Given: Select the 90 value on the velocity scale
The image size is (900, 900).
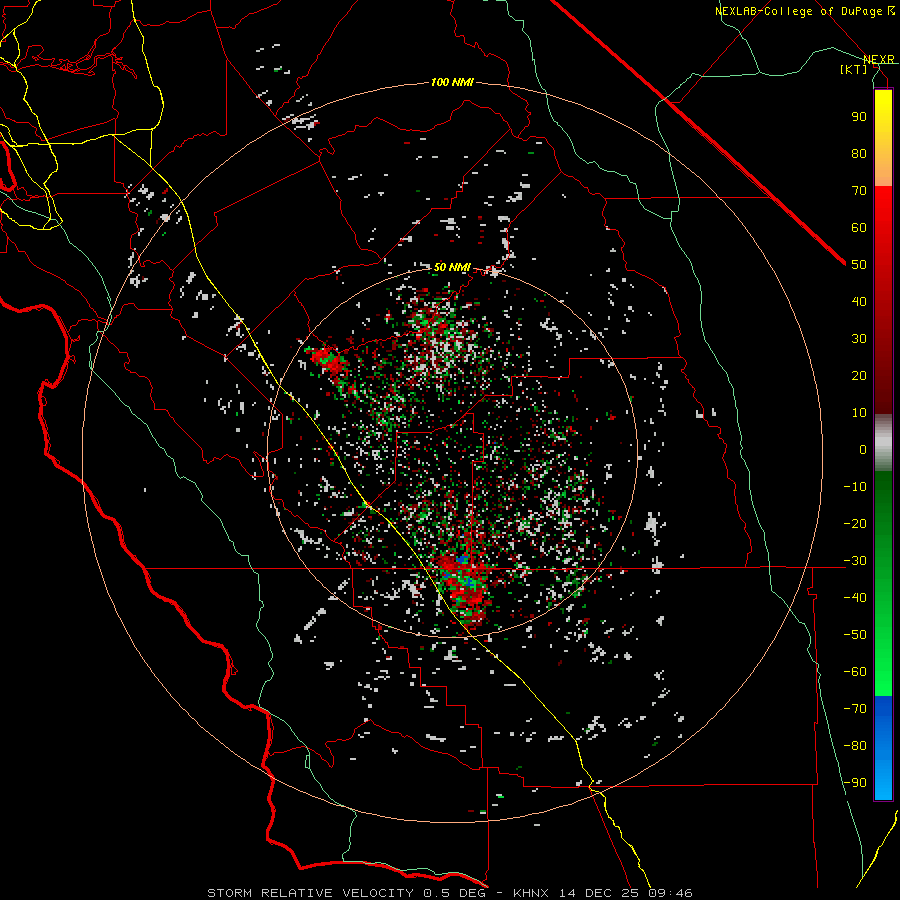Looking at the screenshot, I should (859, 117).
